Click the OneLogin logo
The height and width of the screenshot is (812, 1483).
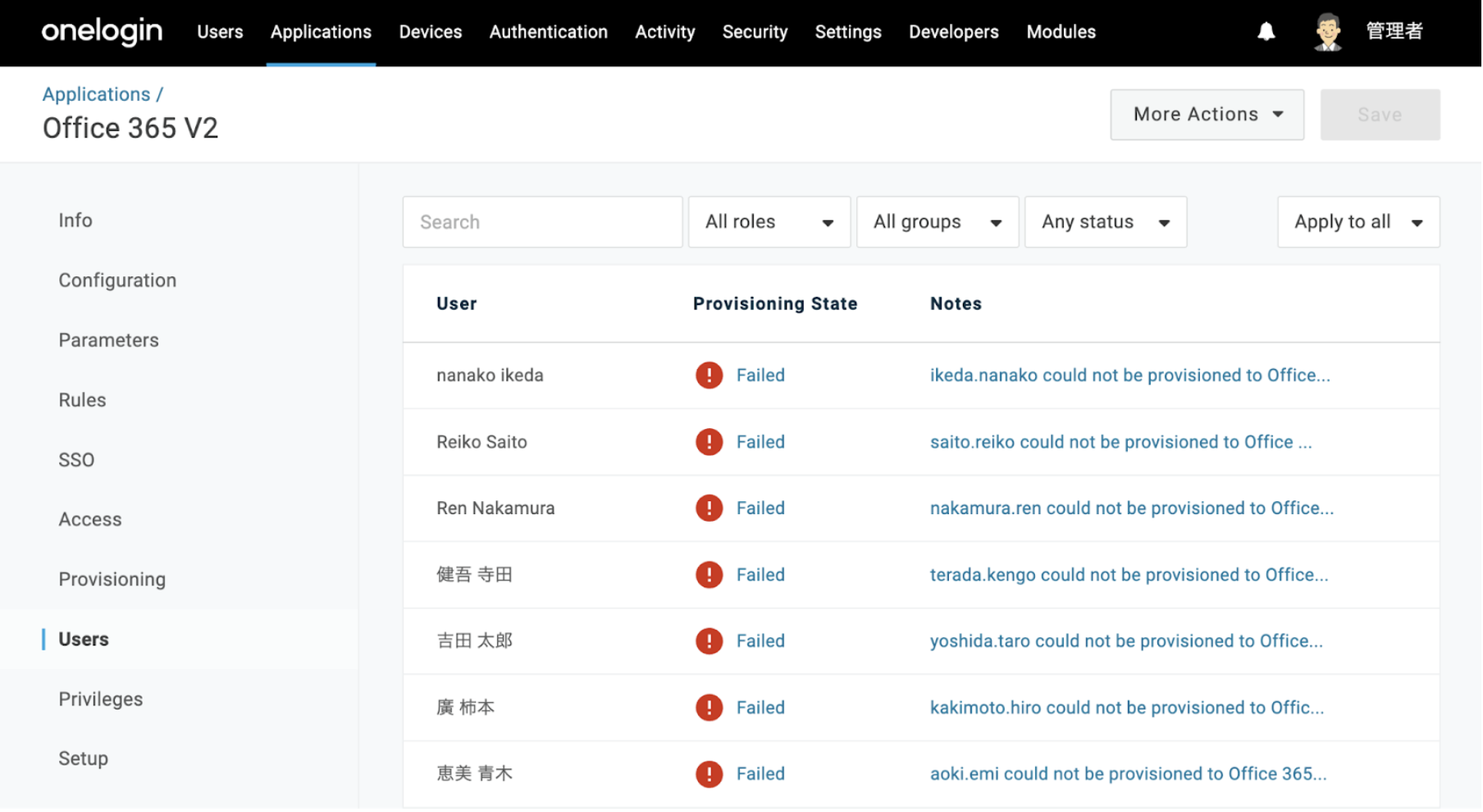[x=102, y=32]
